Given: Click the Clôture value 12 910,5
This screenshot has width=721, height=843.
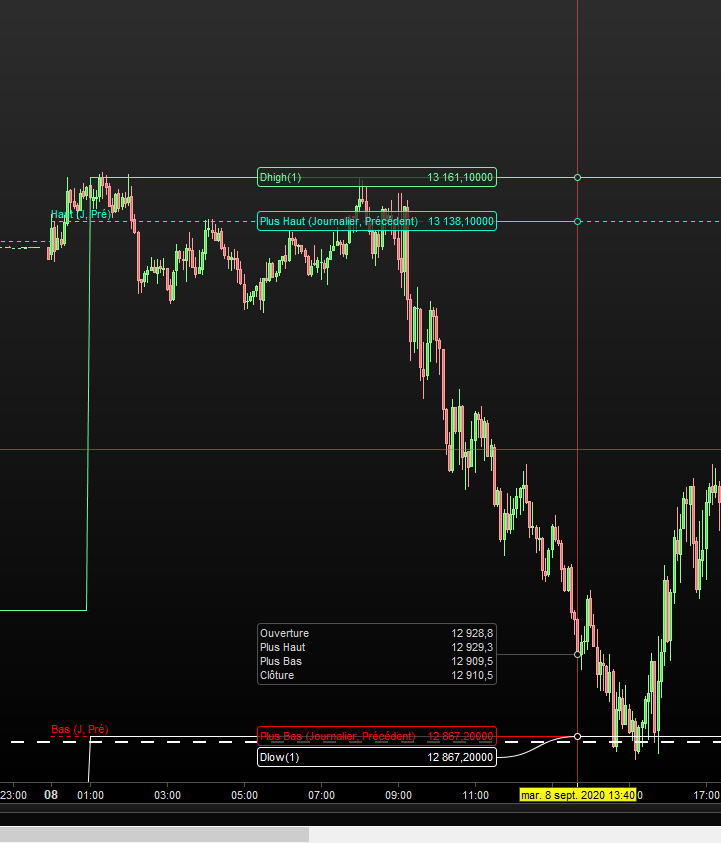Looking at the screenshot, I should coord(472,675).
